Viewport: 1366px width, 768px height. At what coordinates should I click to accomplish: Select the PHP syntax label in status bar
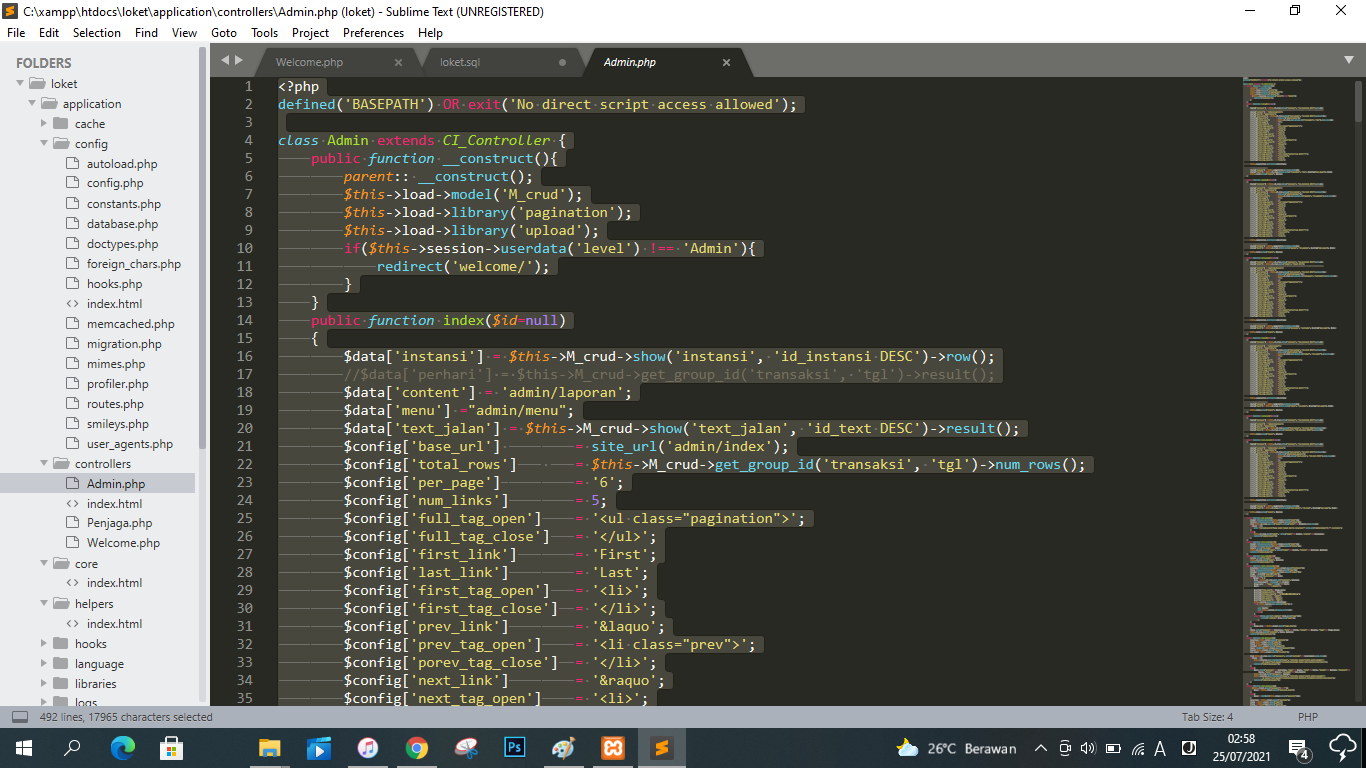(x=1307, y=716)
